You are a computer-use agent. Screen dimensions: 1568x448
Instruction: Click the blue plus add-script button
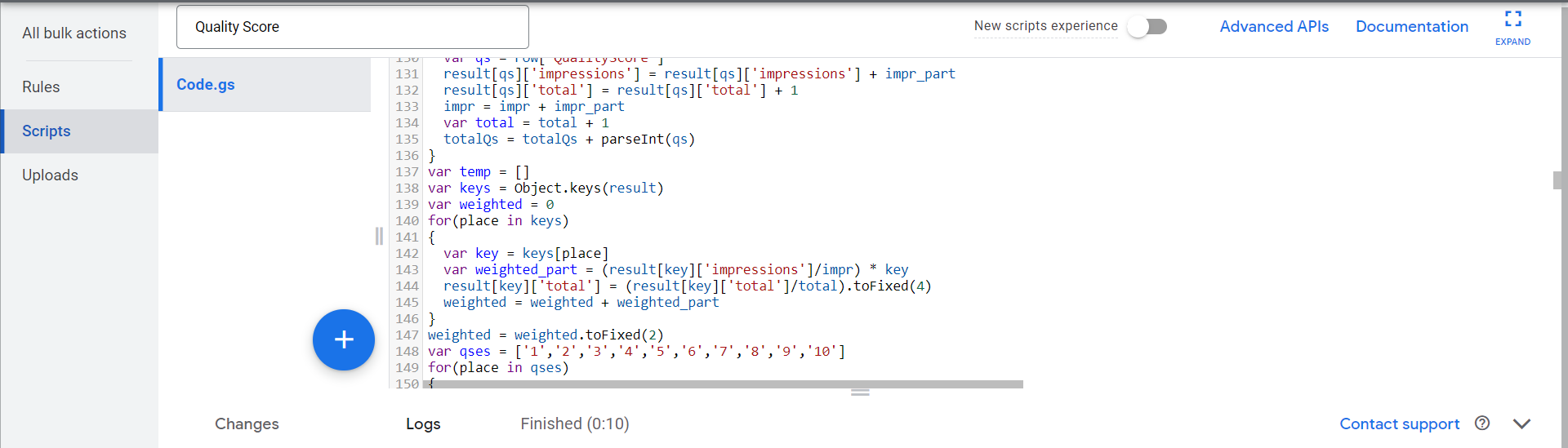(344, 339)
